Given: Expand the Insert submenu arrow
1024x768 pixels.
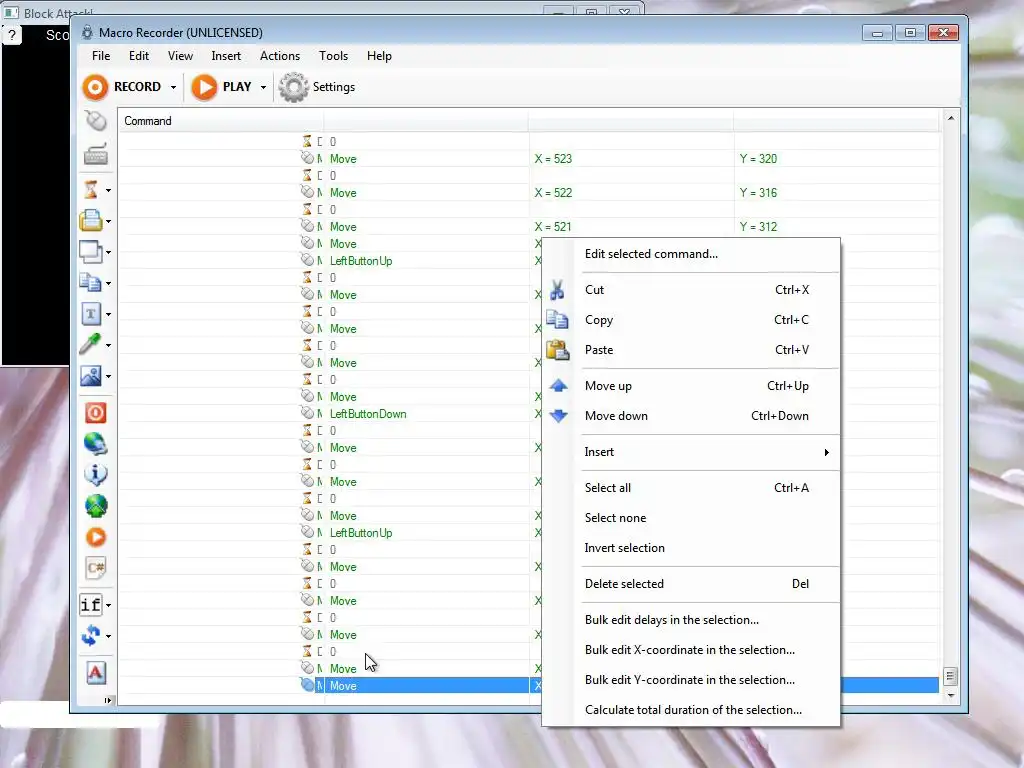Looking at the screenshot, I should (827, 452).
